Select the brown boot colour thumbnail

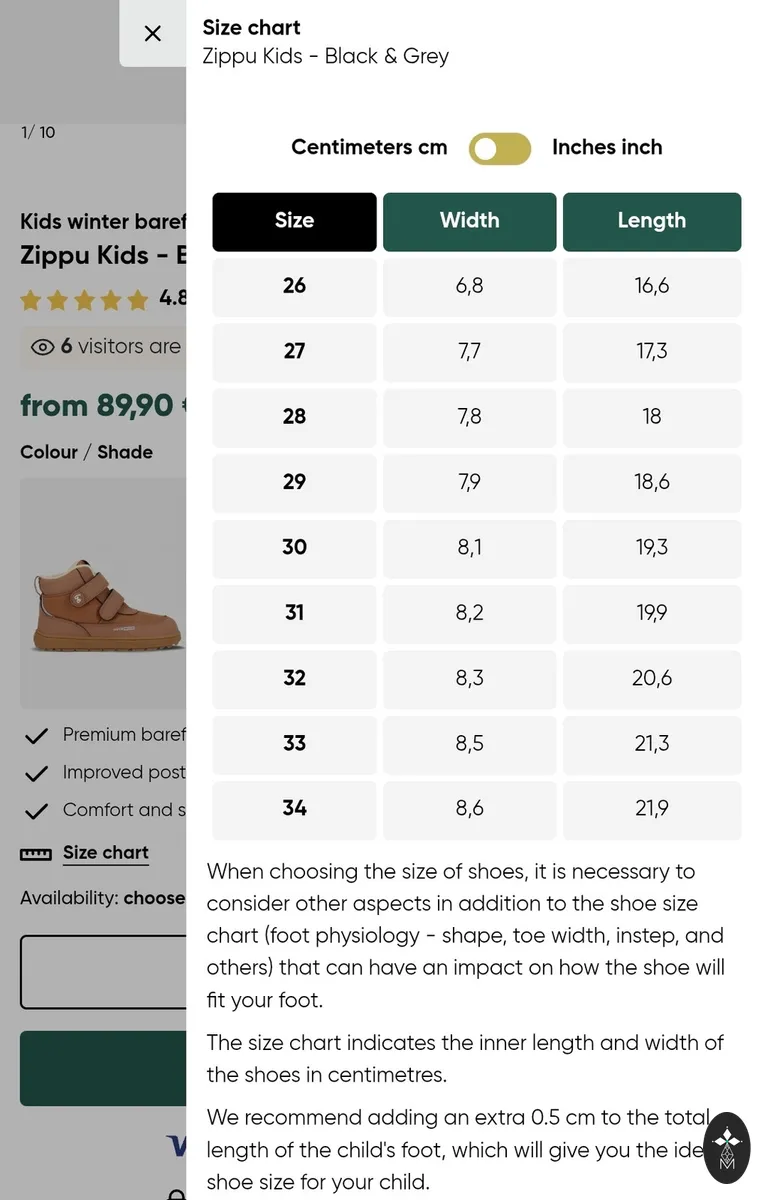(103, 593)
